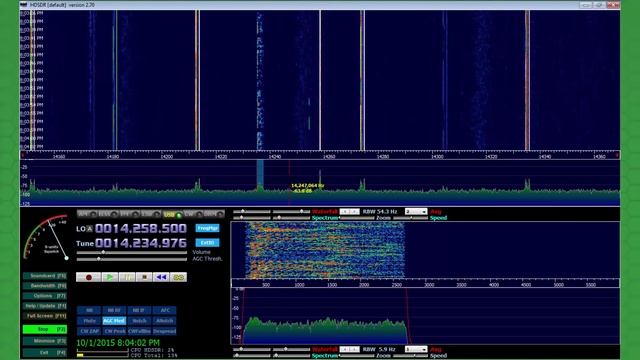The width and height of the screenshot is (640, 360).
Task: Toggle the loop playback button
Action: coord(178,277)
